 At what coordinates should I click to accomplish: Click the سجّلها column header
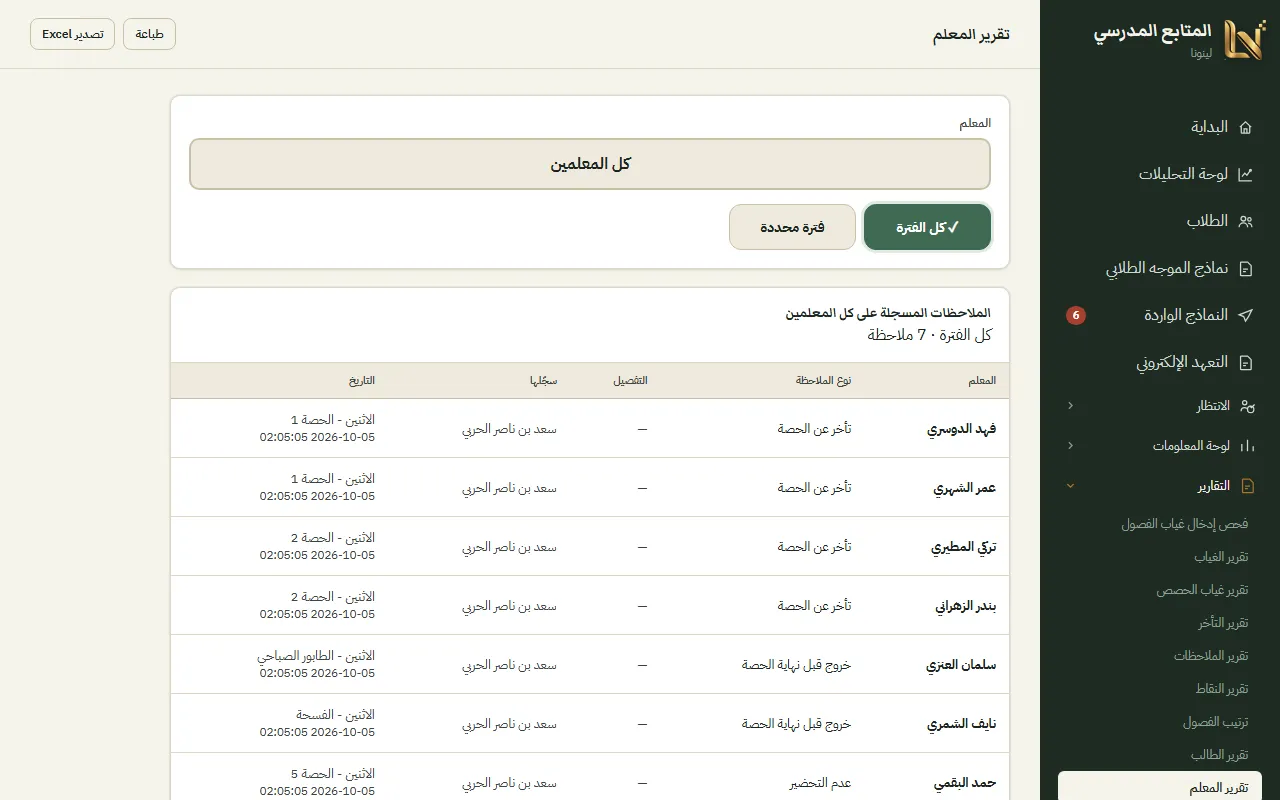(544, 381)
